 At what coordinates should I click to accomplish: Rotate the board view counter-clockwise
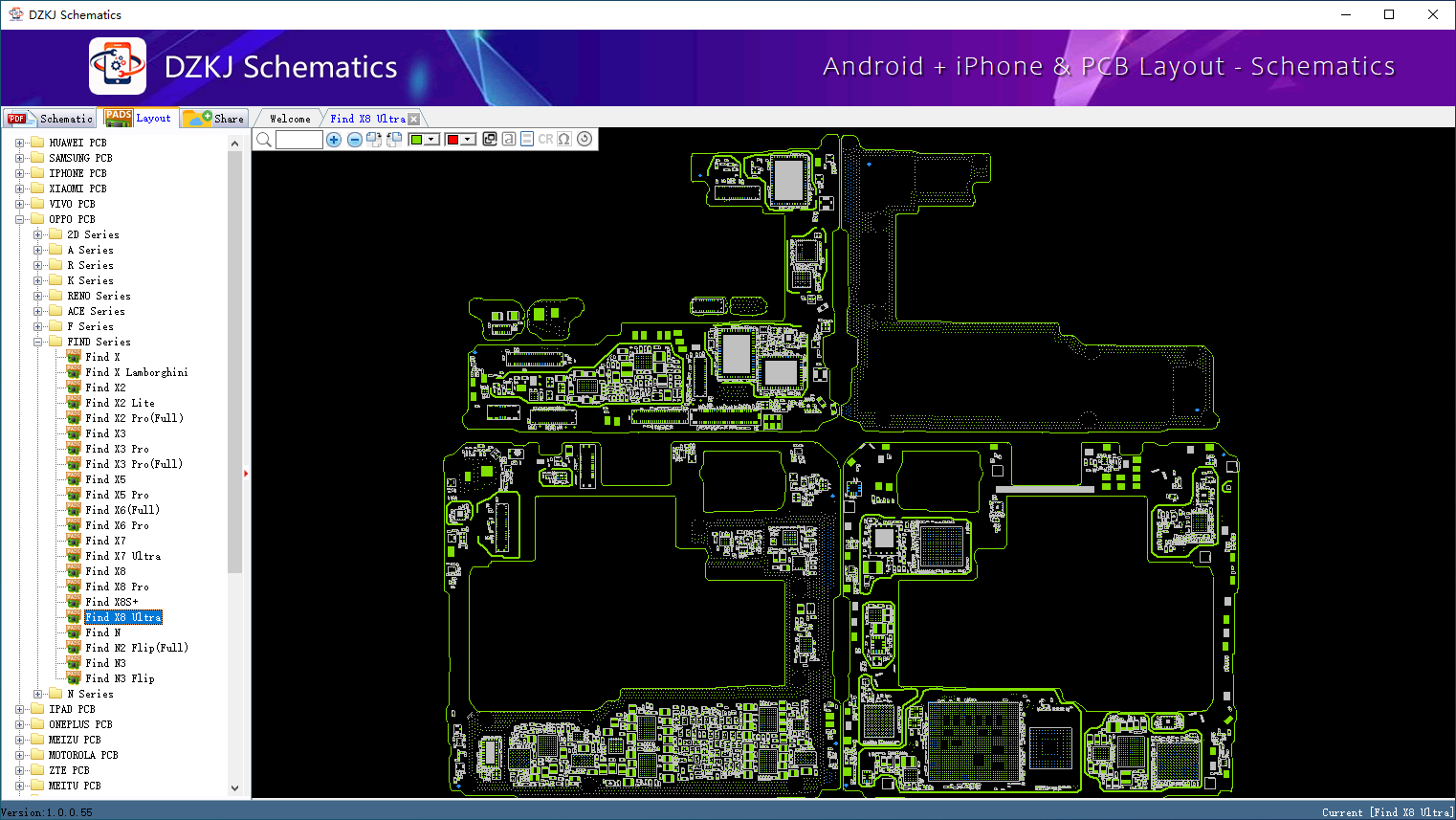[393, 140]
